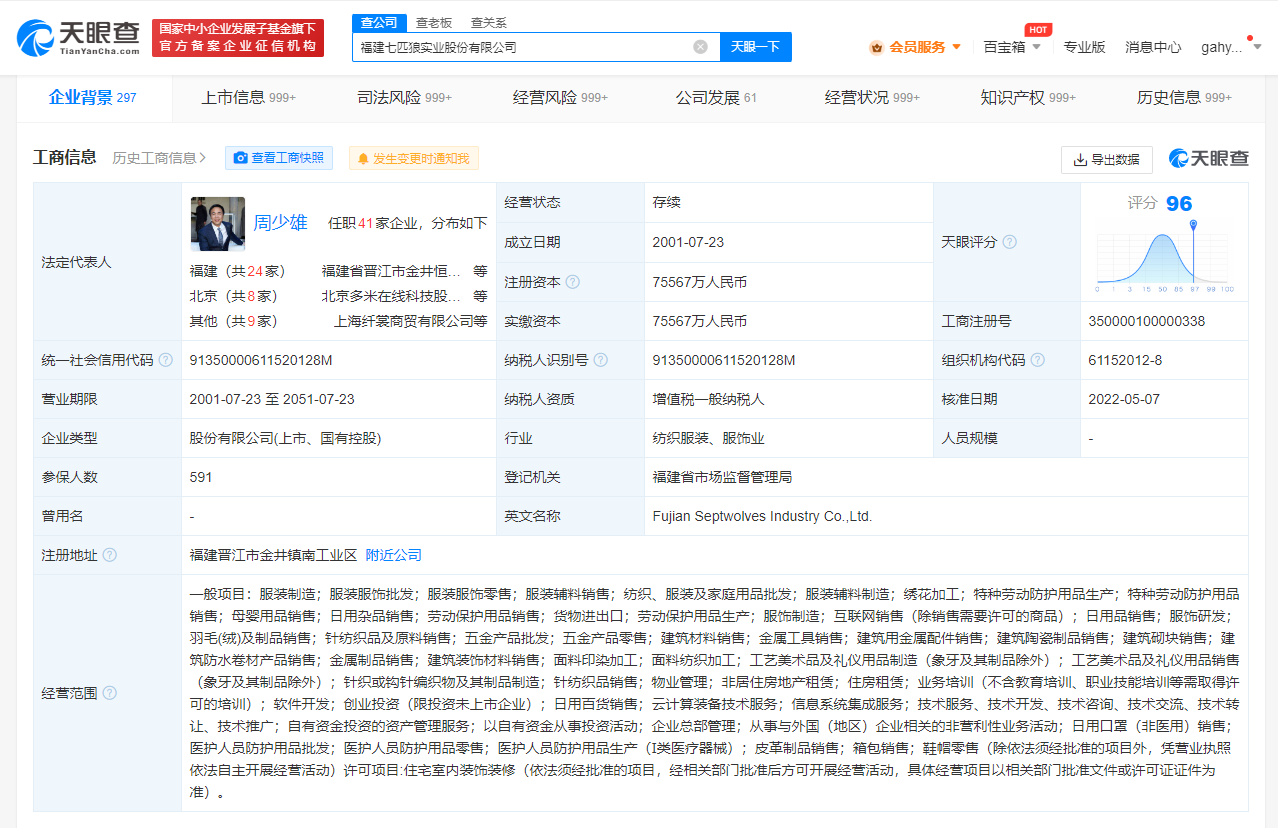Image resolution: width=1278 pixels, height=828 pixels.
Task: Open the 上市信息 tab
Action: coord(248,98)
